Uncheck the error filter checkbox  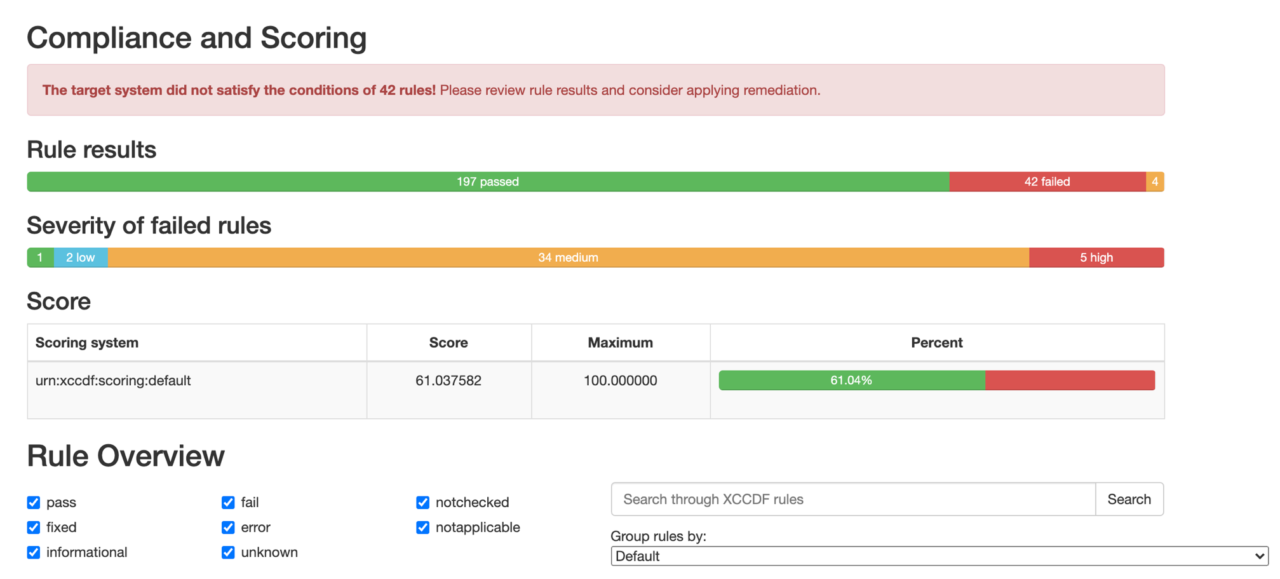tap(228, 528)
